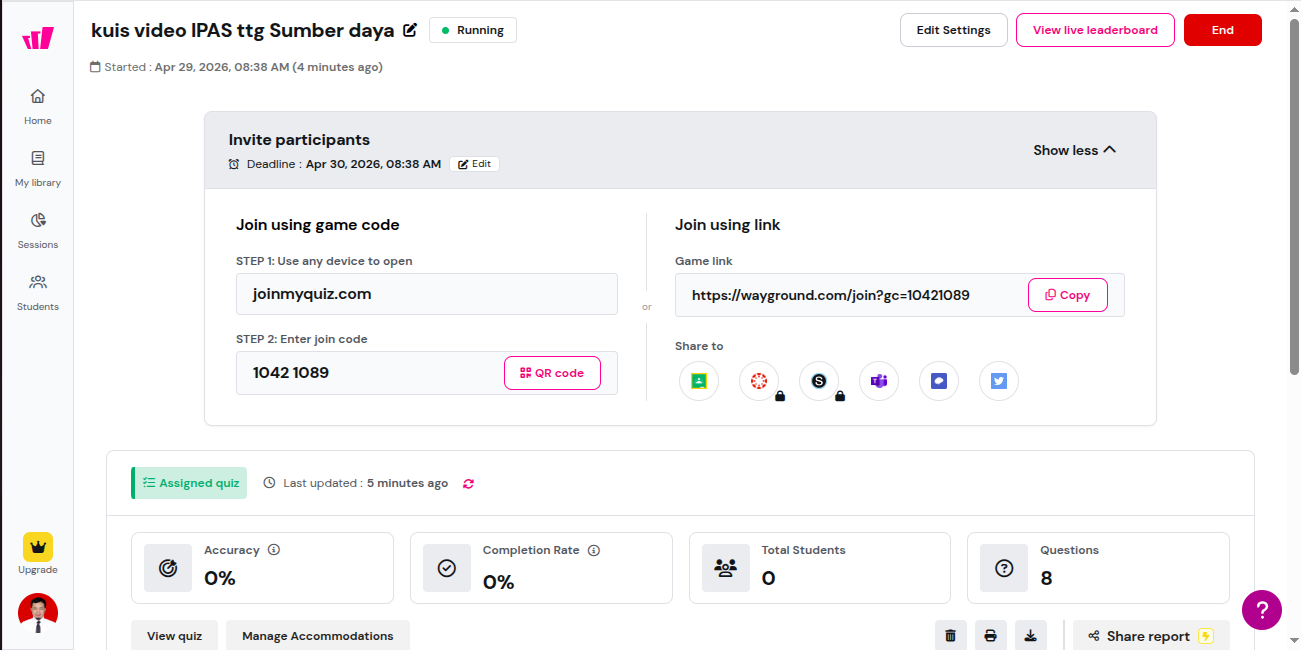This screenshot has height=650, width=1301.
Task: Edit the quiz title with pencil icon
Action: pos(410,30)
